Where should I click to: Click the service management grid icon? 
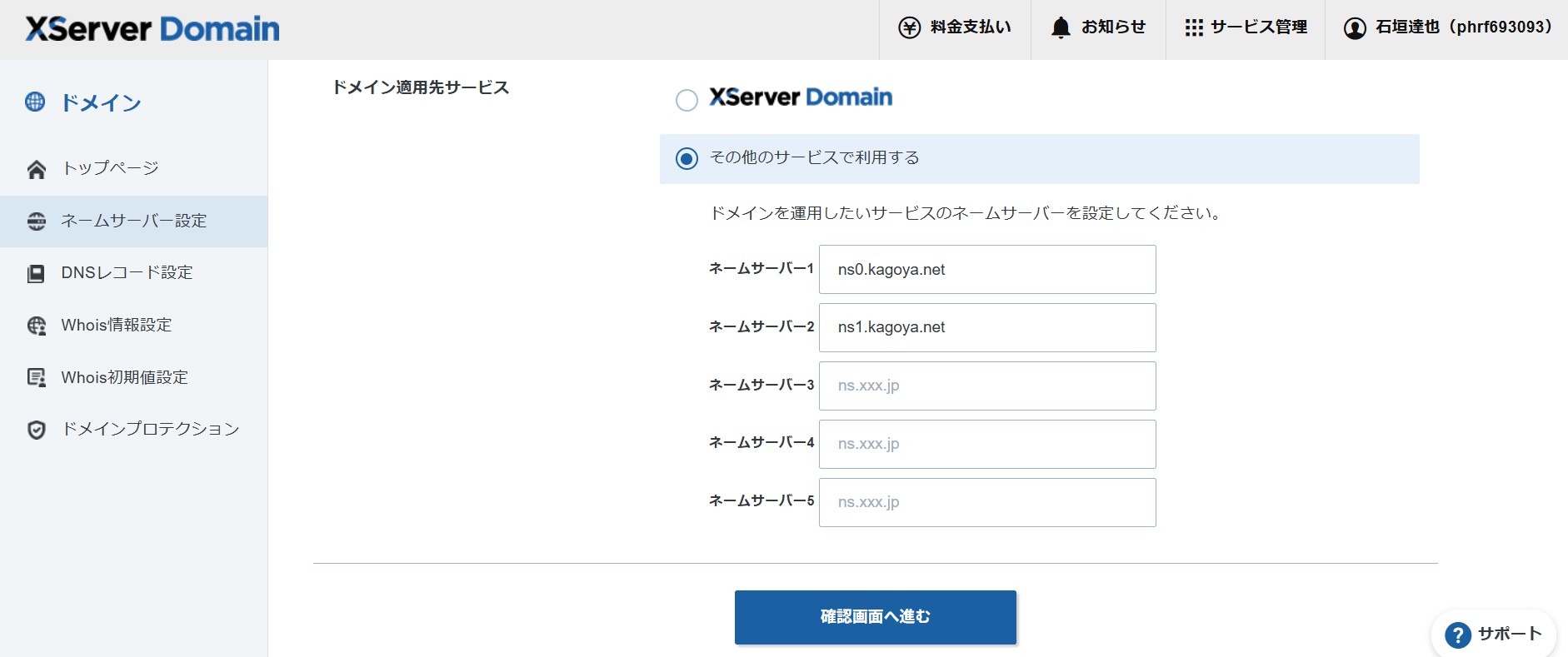pyautogui.click(x=1194, y=27)
